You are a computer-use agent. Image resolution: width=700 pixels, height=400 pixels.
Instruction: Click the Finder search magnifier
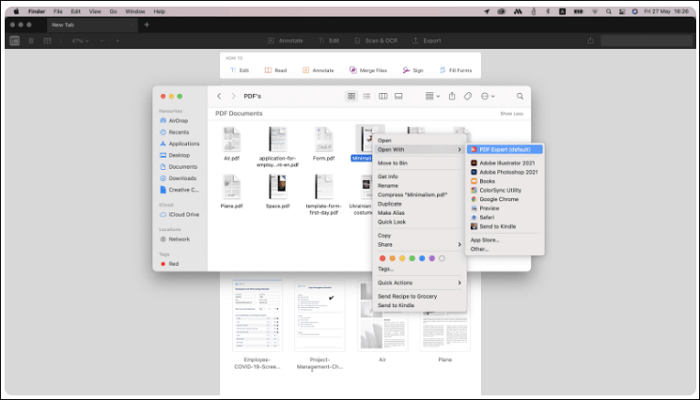(520, 96)
